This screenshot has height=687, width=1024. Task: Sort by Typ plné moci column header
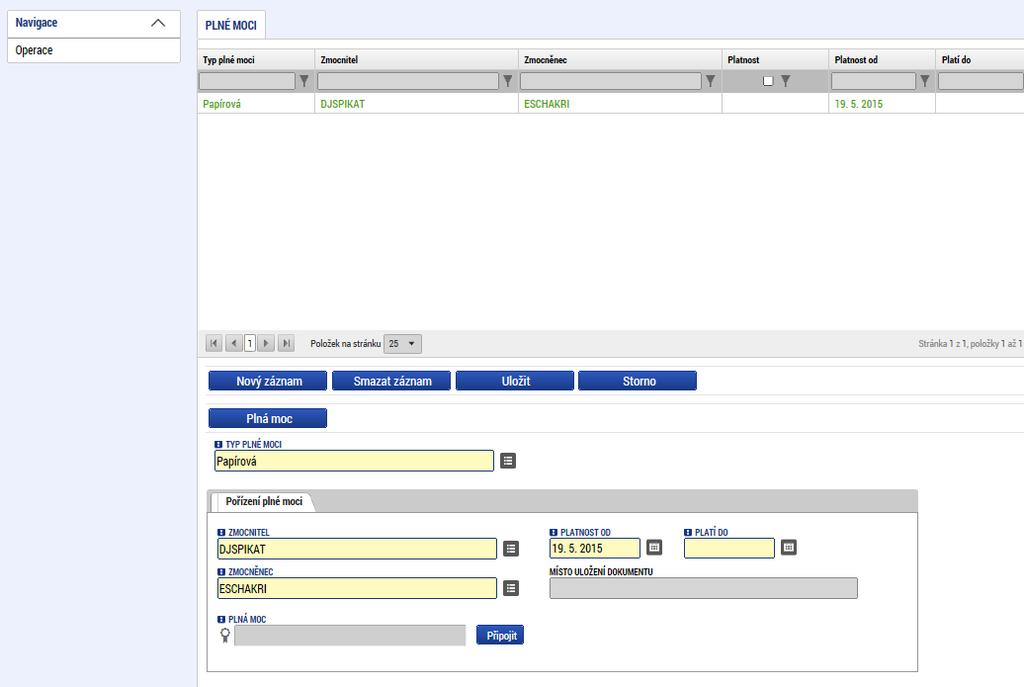(256, 59)
